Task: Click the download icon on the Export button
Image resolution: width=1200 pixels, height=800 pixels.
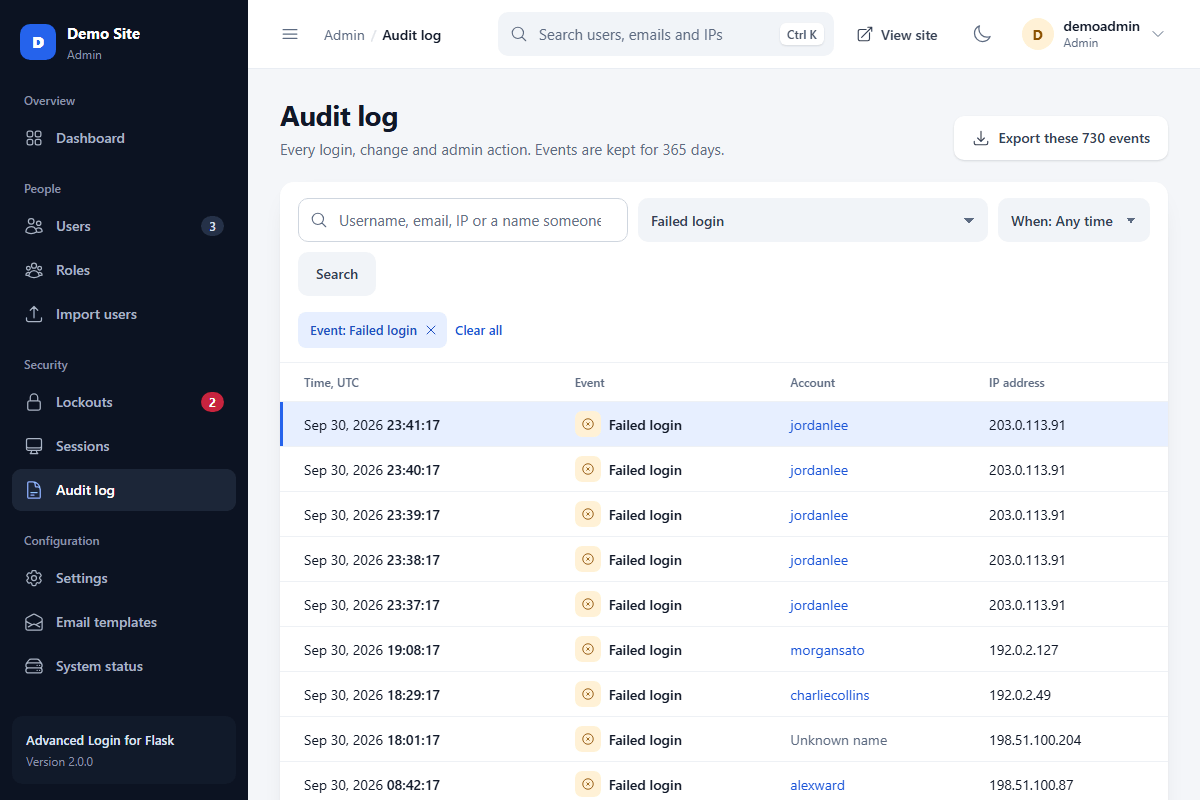Action: [x=981, y=138]
